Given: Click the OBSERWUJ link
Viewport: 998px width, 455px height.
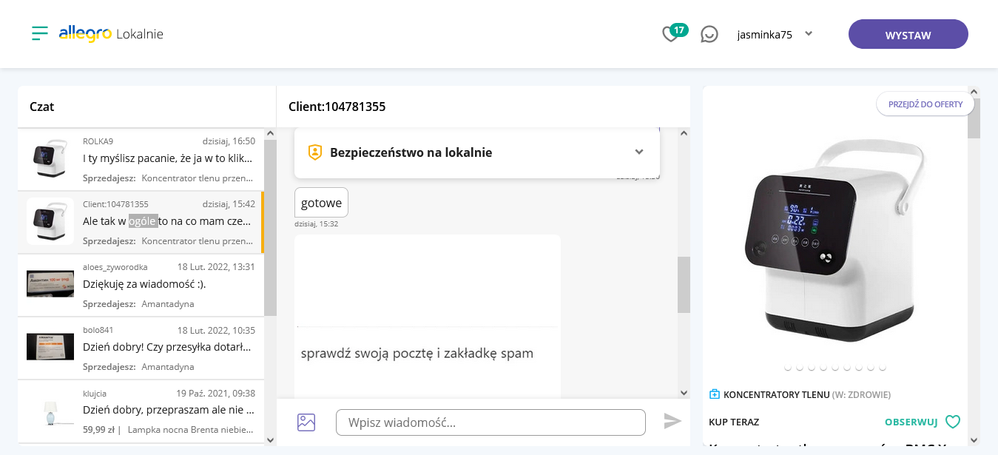Looking at the screenshot, I should click(x=911, y=422).
